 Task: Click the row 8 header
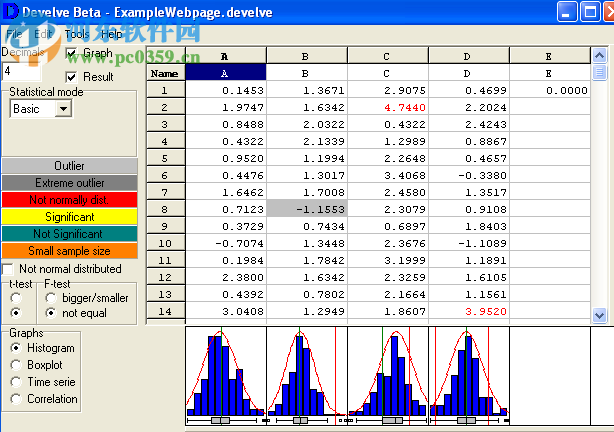pyautogui.click(x=165, y=209)
